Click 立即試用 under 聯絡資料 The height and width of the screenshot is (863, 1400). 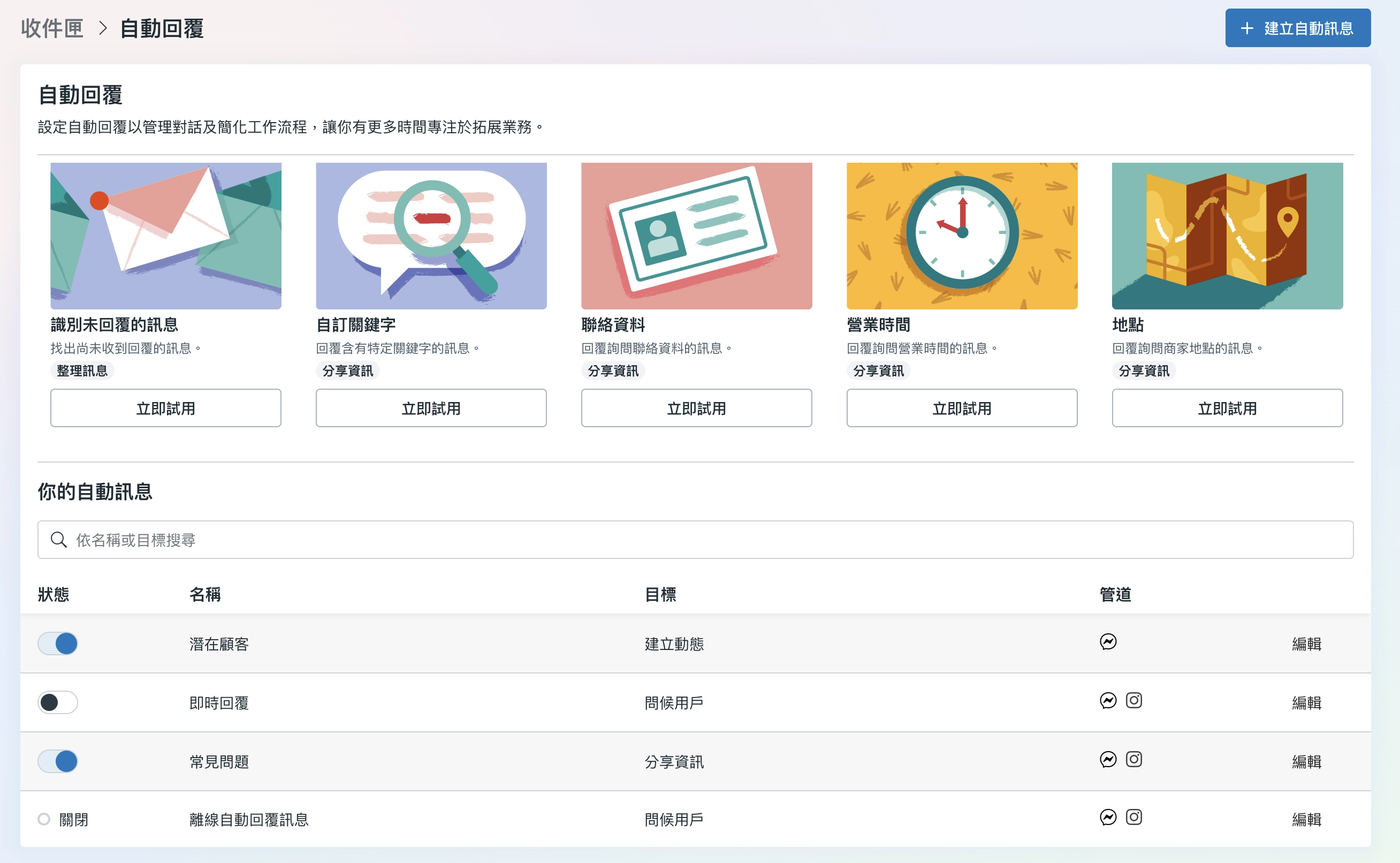(697, 408)
